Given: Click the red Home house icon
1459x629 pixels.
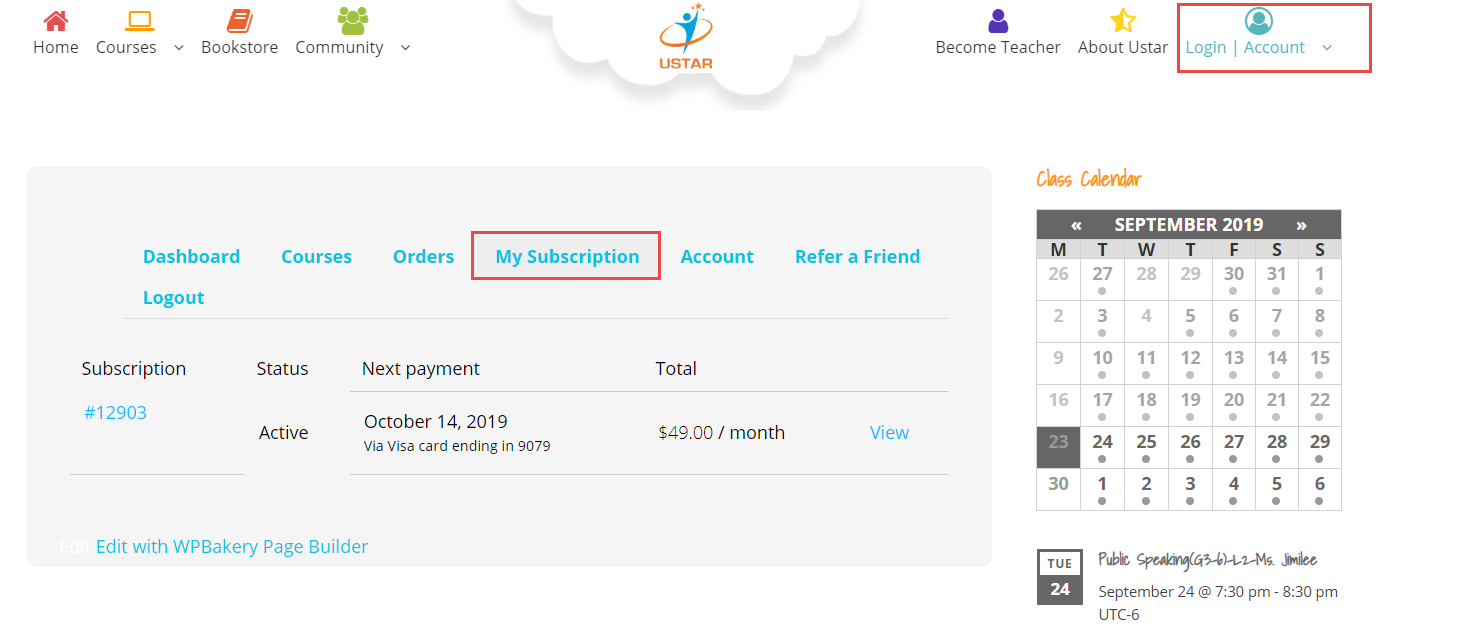Looking at the screenshot, I should point(56,20).
